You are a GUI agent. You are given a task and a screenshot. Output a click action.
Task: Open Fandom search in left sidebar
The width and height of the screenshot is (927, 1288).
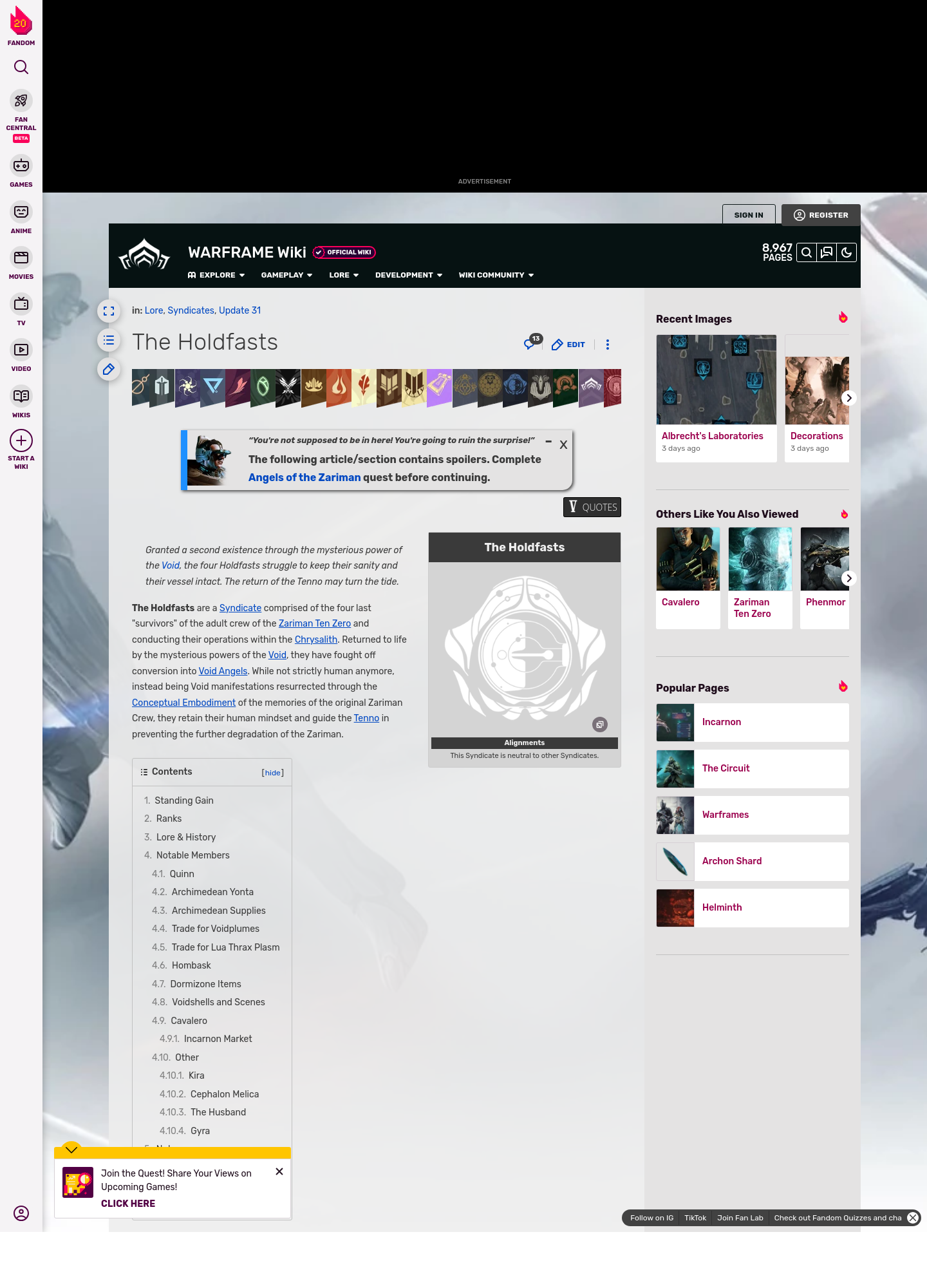pos(21,67)
